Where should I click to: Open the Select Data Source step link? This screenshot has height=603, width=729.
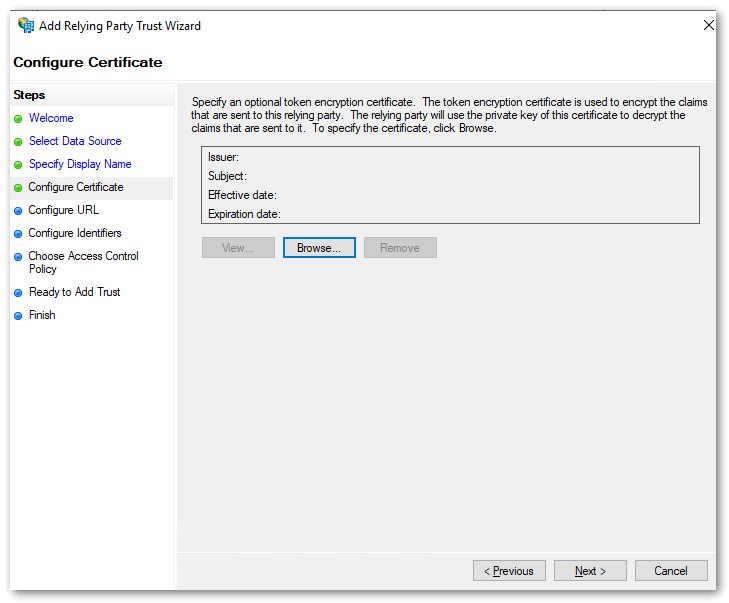75,141
